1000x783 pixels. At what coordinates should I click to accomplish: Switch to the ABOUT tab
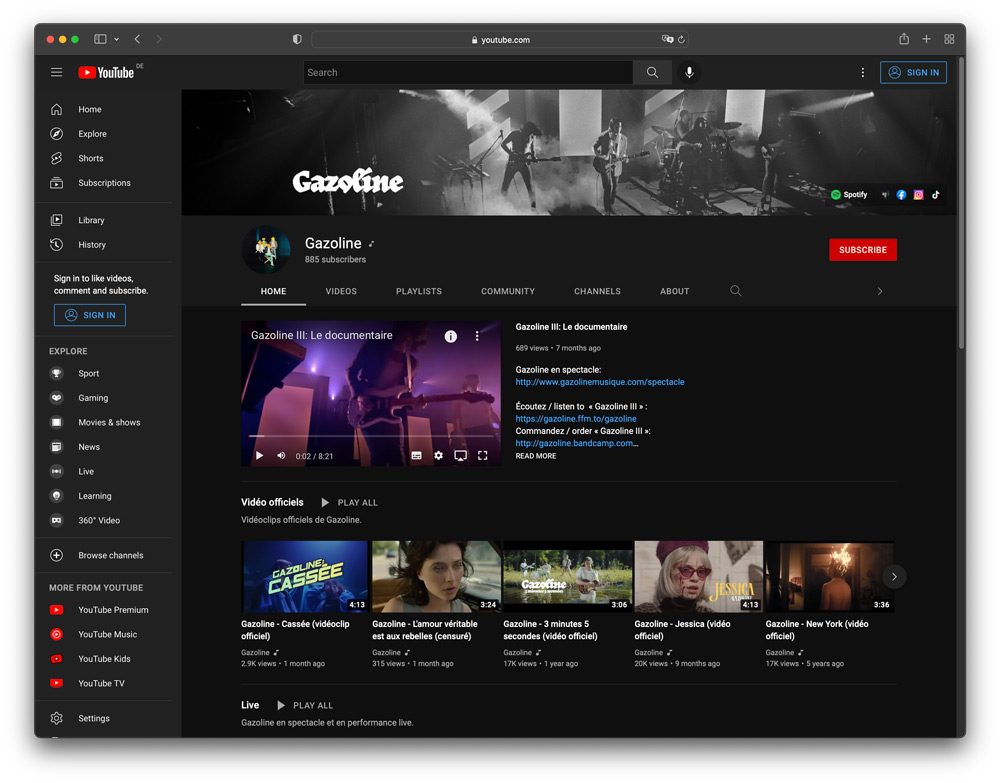pos(674,291)
